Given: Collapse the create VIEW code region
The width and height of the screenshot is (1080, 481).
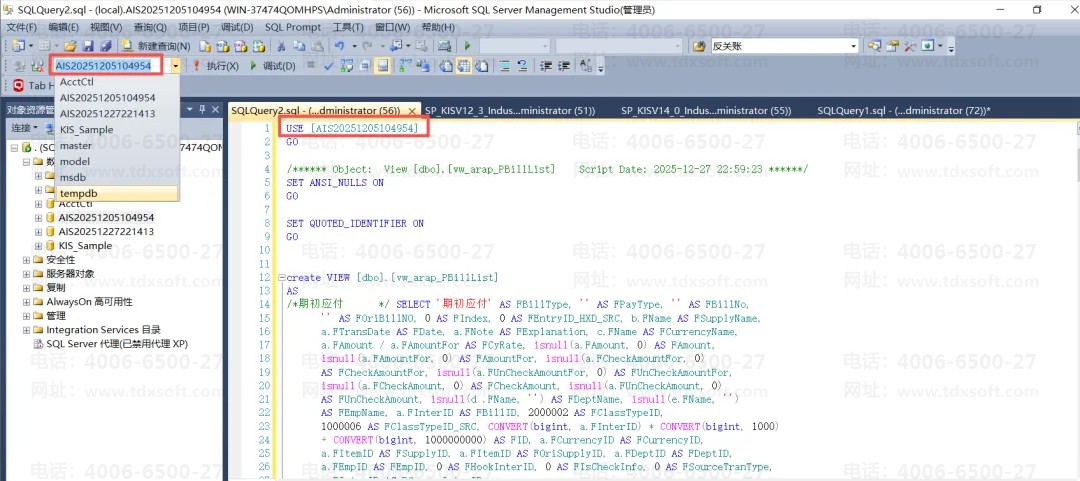Looking at the screenshot, I should click(281, 278).
